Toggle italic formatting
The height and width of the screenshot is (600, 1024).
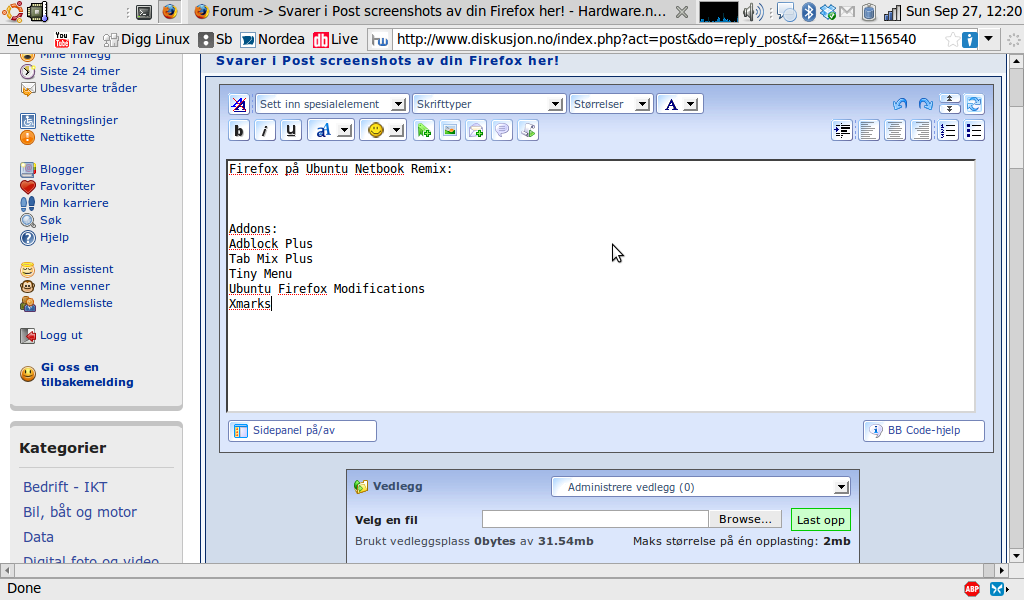264,131
